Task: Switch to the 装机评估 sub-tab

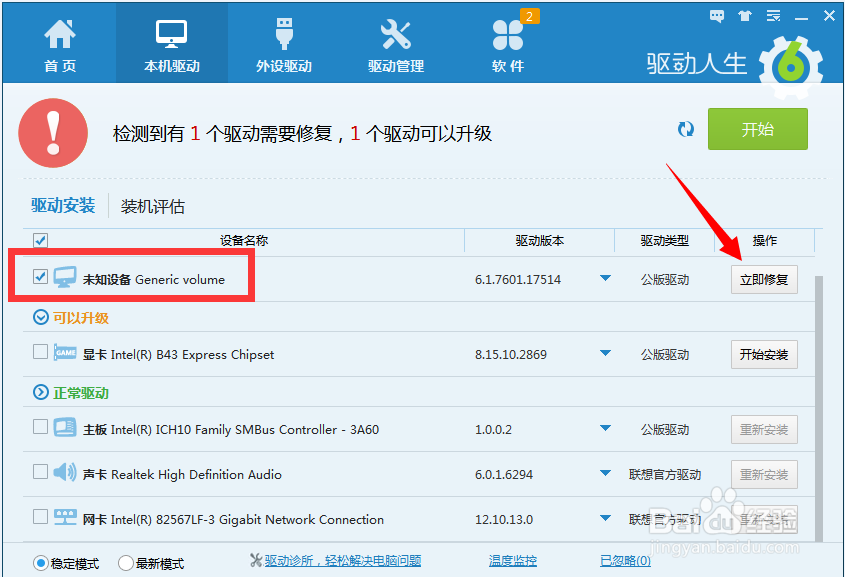Action: pyautogui.click(x=153, y=206)
